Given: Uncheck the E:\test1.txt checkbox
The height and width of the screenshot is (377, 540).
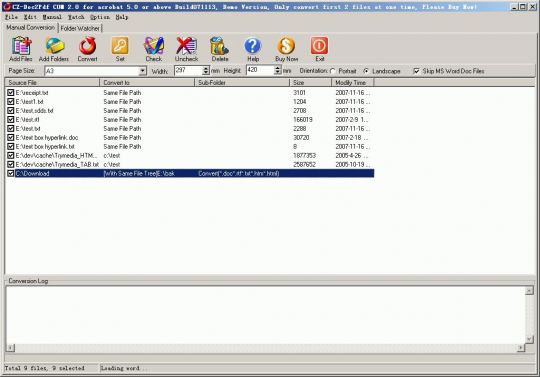Looking at the screenshot, I should tap(10, 102).
